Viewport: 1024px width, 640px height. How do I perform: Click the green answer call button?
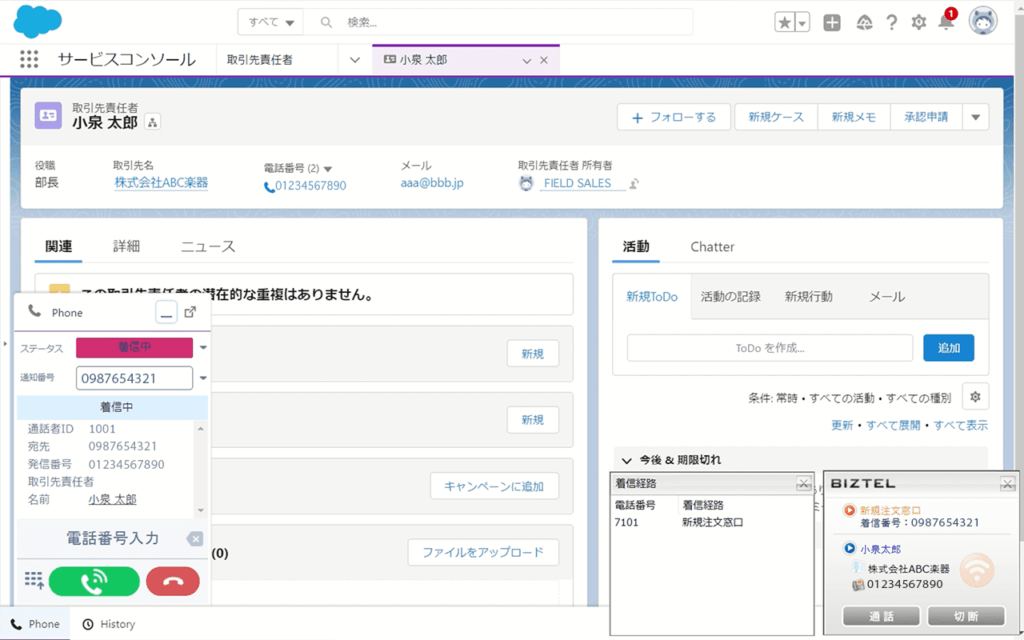click(x=94, y=581)
